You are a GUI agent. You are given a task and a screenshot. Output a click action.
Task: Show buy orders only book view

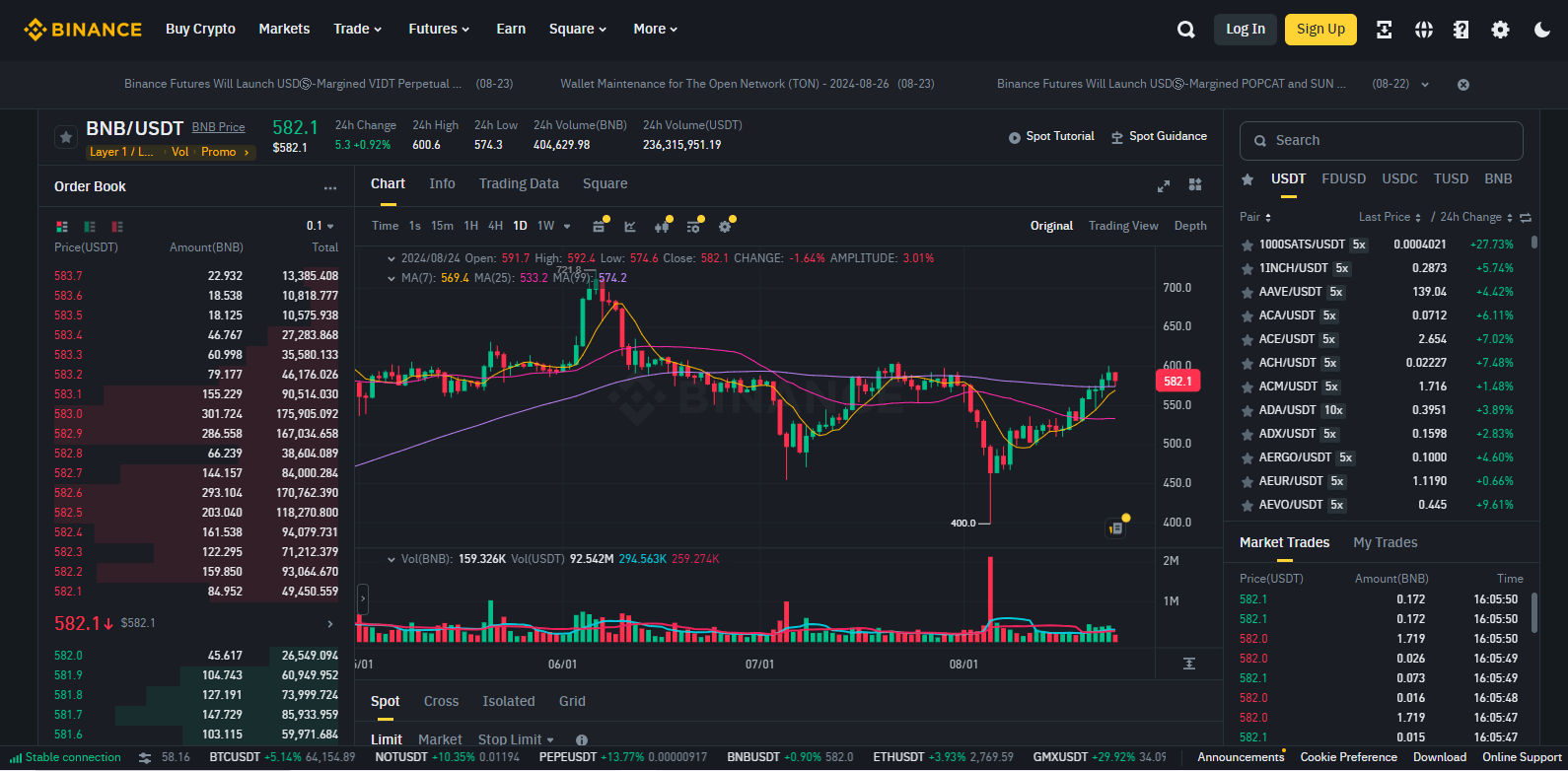pos(90,227)
